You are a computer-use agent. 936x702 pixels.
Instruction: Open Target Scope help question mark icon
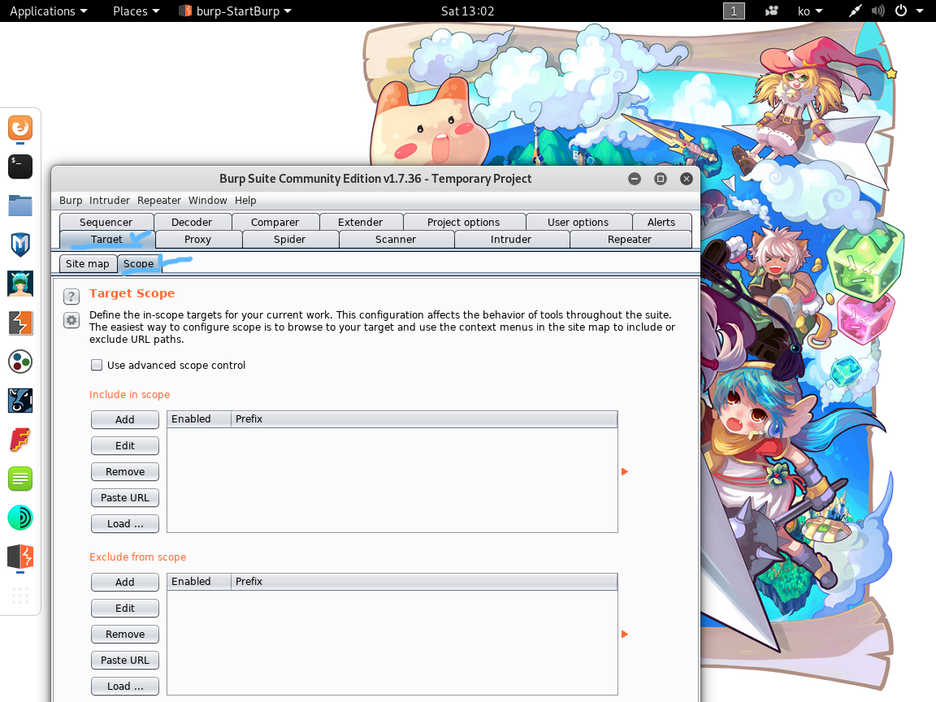click(x=72, y=296)
